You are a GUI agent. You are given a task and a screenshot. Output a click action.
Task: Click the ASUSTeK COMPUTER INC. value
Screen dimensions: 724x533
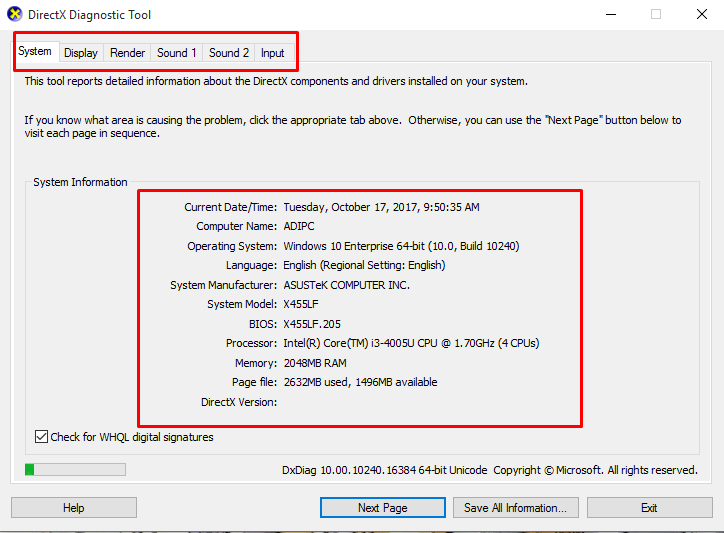pyautogui.click(x=346, y=285)
